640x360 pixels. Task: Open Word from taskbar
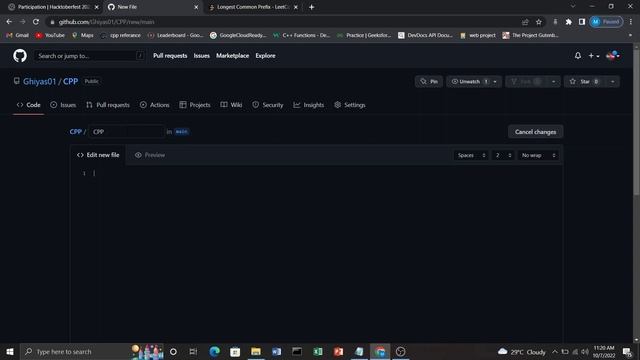(276, 351)
